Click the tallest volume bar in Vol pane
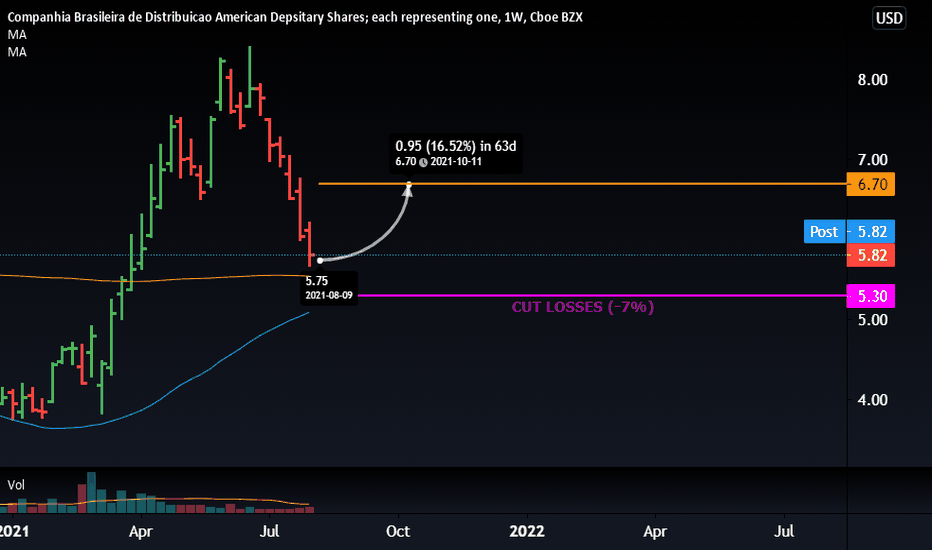Image resolution: width=932 pixels, height=550 pixels. coord(92,492)
